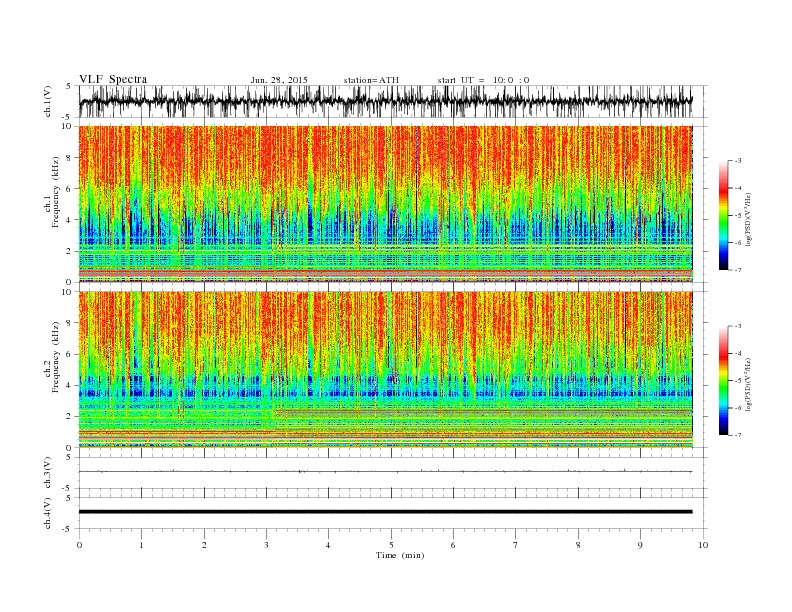This screenshot has width=792, height=612.
Task: Click time axis tick label "0"
Action: 79,545
